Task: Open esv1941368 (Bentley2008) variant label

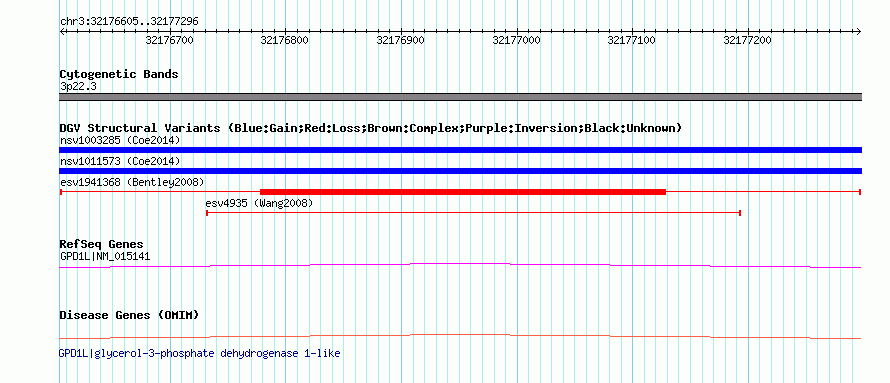Action: point(132,182)
